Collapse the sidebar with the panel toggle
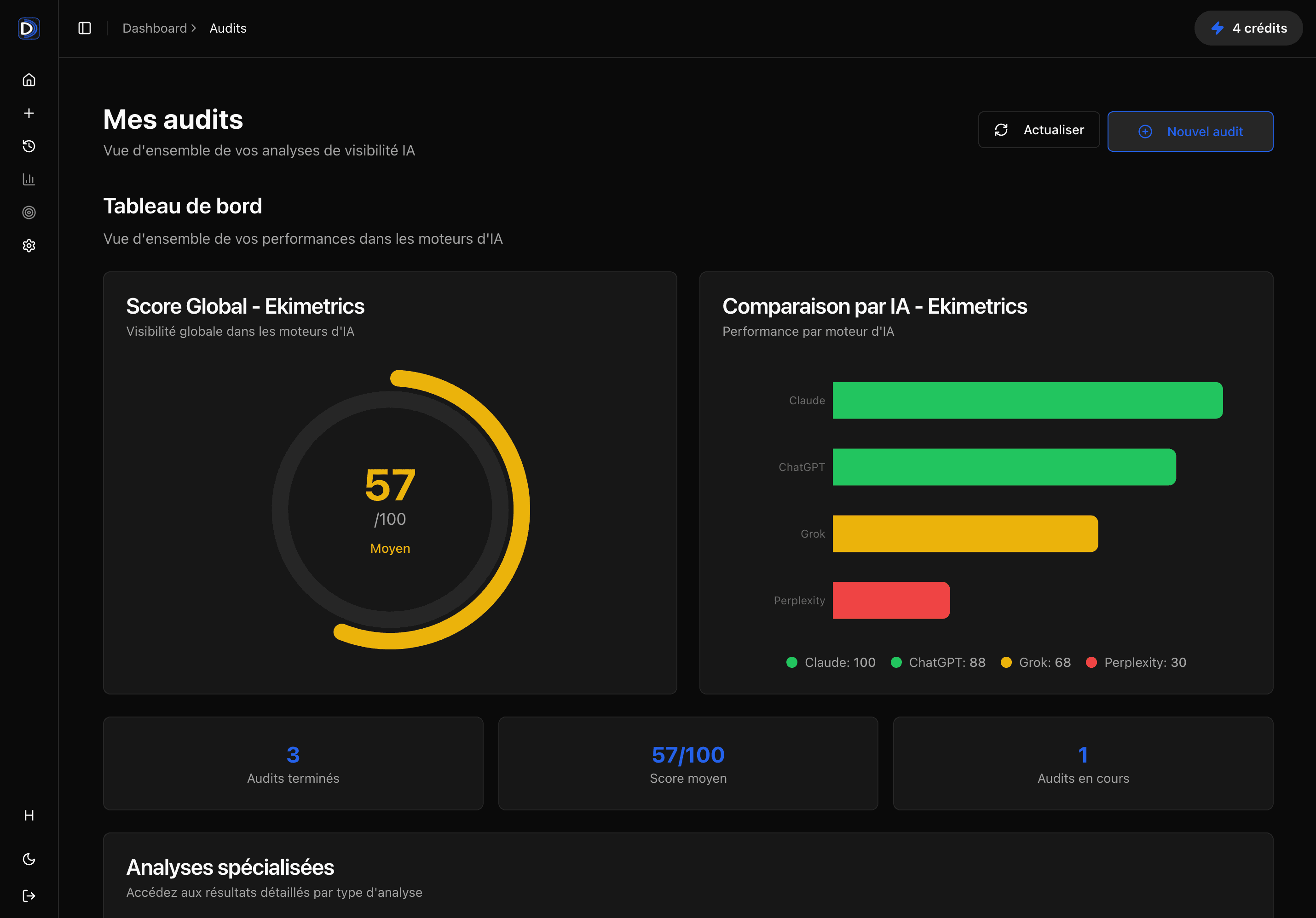 84,28
